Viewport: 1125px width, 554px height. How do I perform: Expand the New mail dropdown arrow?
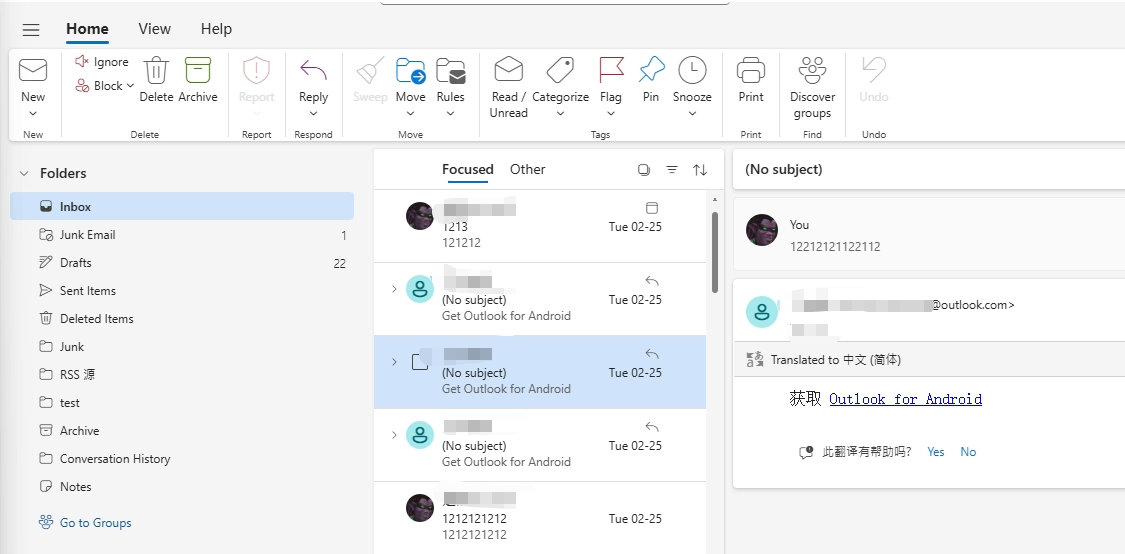33,113
